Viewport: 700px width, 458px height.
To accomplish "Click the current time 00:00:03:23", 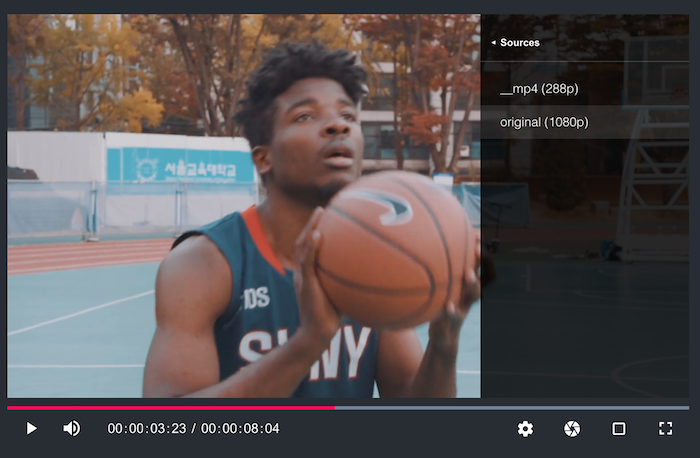I will [x=147, y=429].
